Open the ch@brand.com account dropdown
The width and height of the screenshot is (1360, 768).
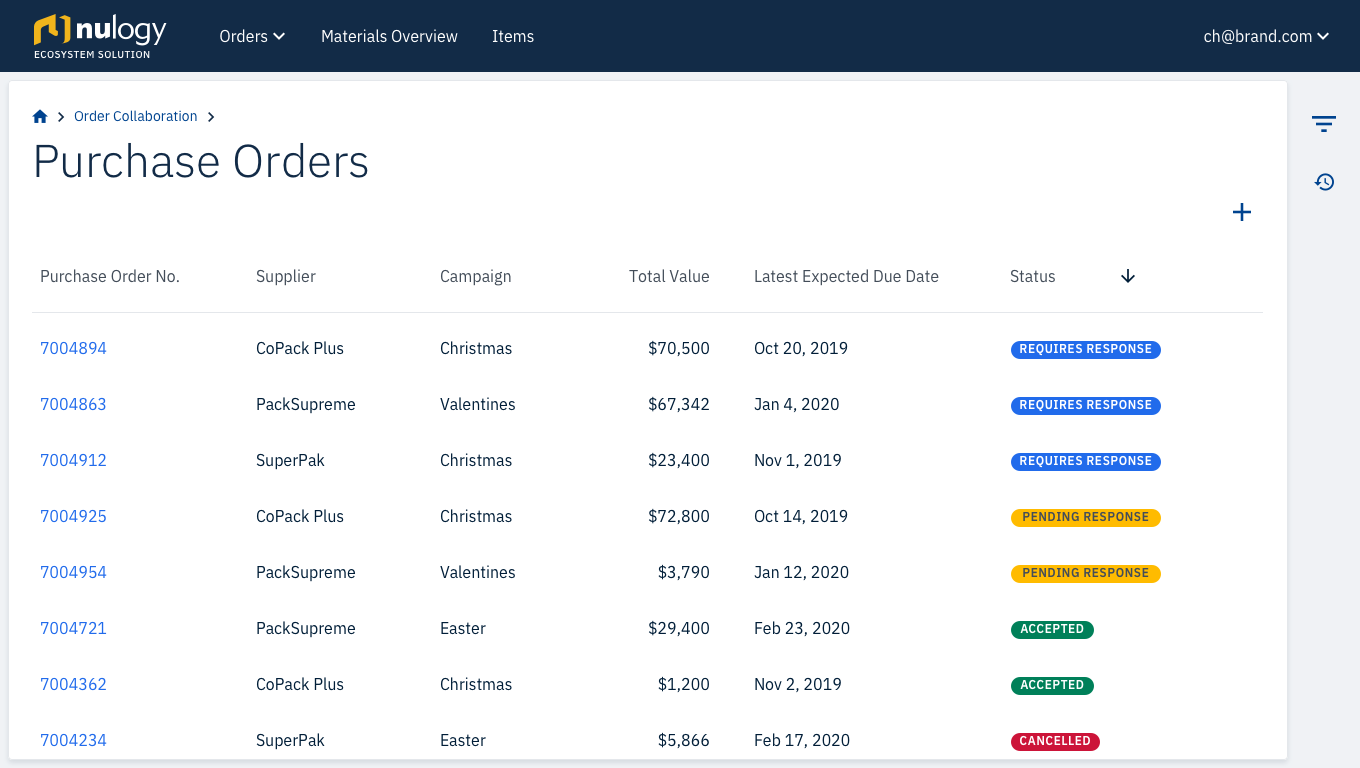click(x=1266, y=36)
